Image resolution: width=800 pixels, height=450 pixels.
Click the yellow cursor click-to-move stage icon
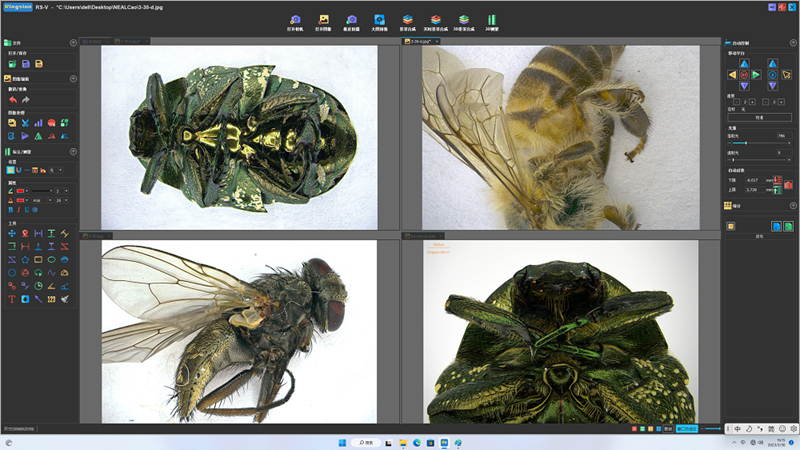[786, 74]
